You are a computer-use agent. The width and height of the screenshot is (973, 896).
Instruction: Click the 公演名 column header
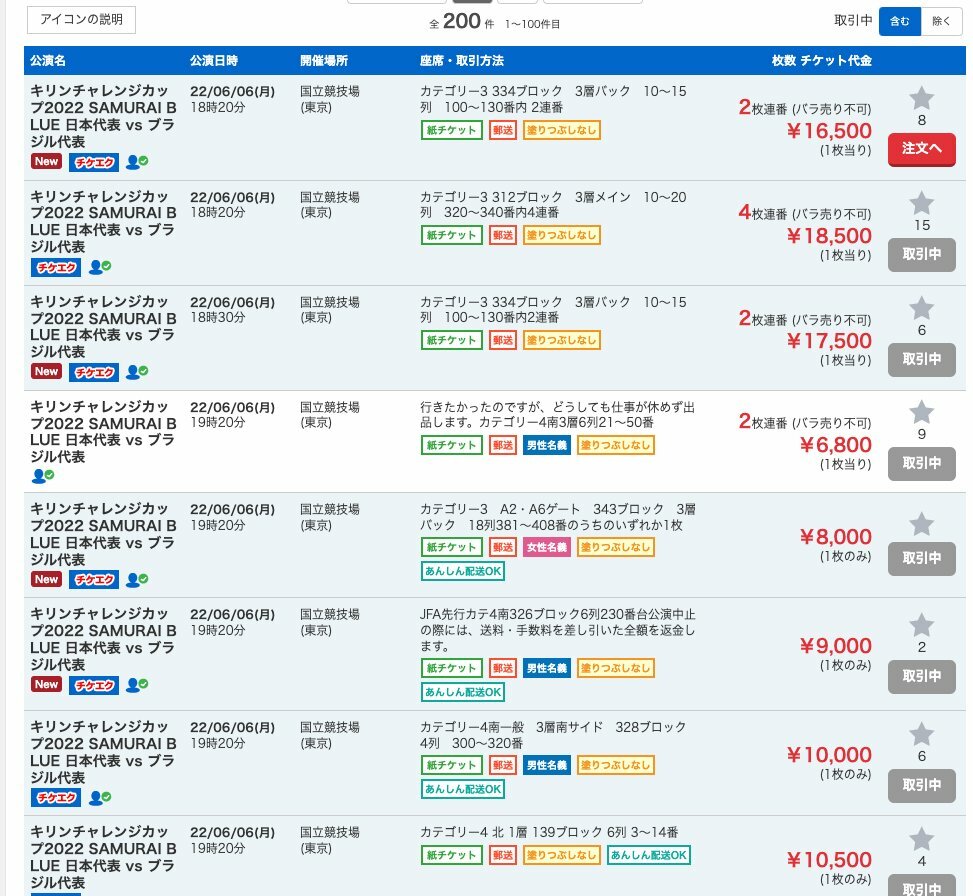[x=48, y=61]
